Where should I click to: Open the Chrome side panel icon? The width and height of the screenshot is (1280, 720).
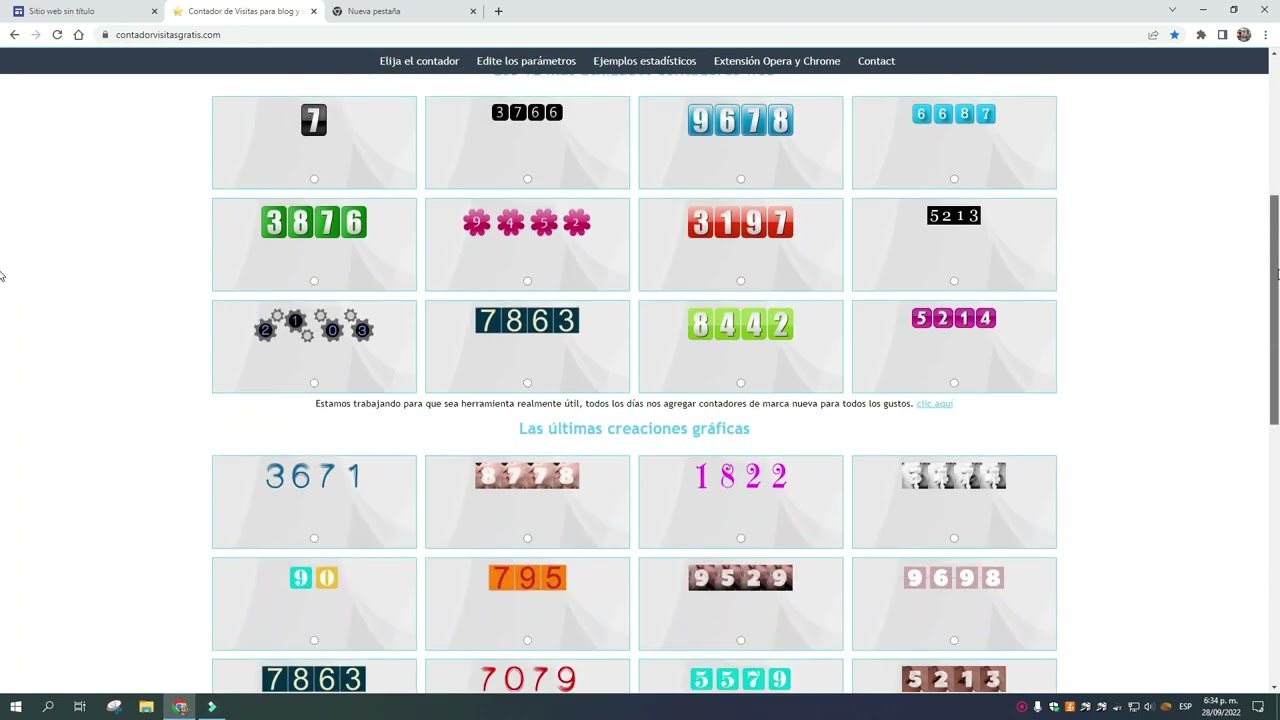point(1222,34)
